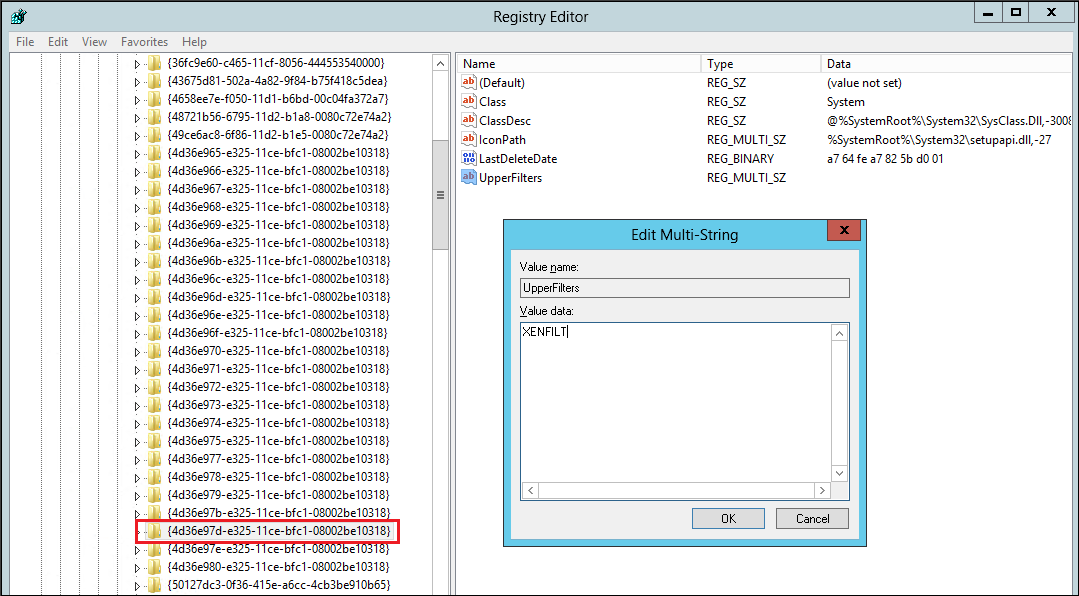Open the View menu

coord(94,42)
